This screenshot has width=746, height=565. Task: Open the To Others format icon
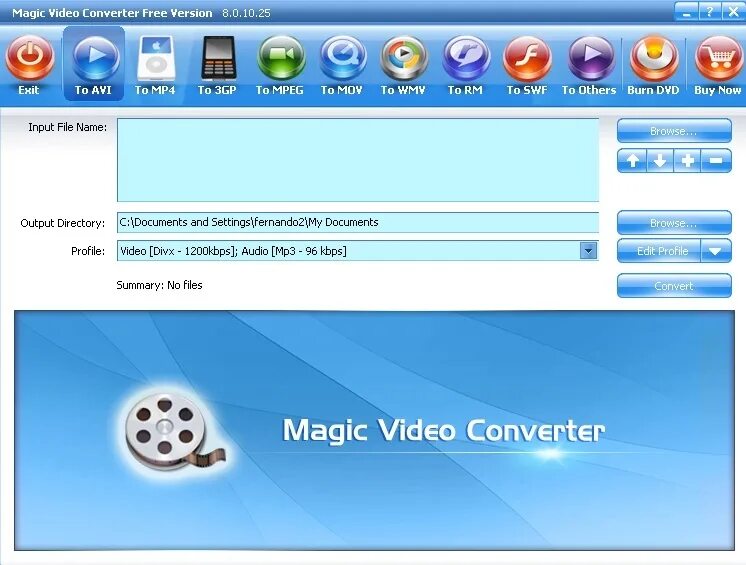[590, 59]
